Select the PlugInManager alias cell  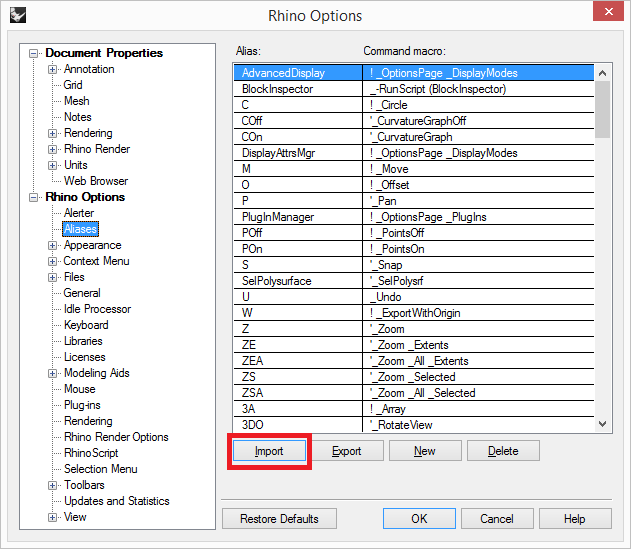pos(298,217)
